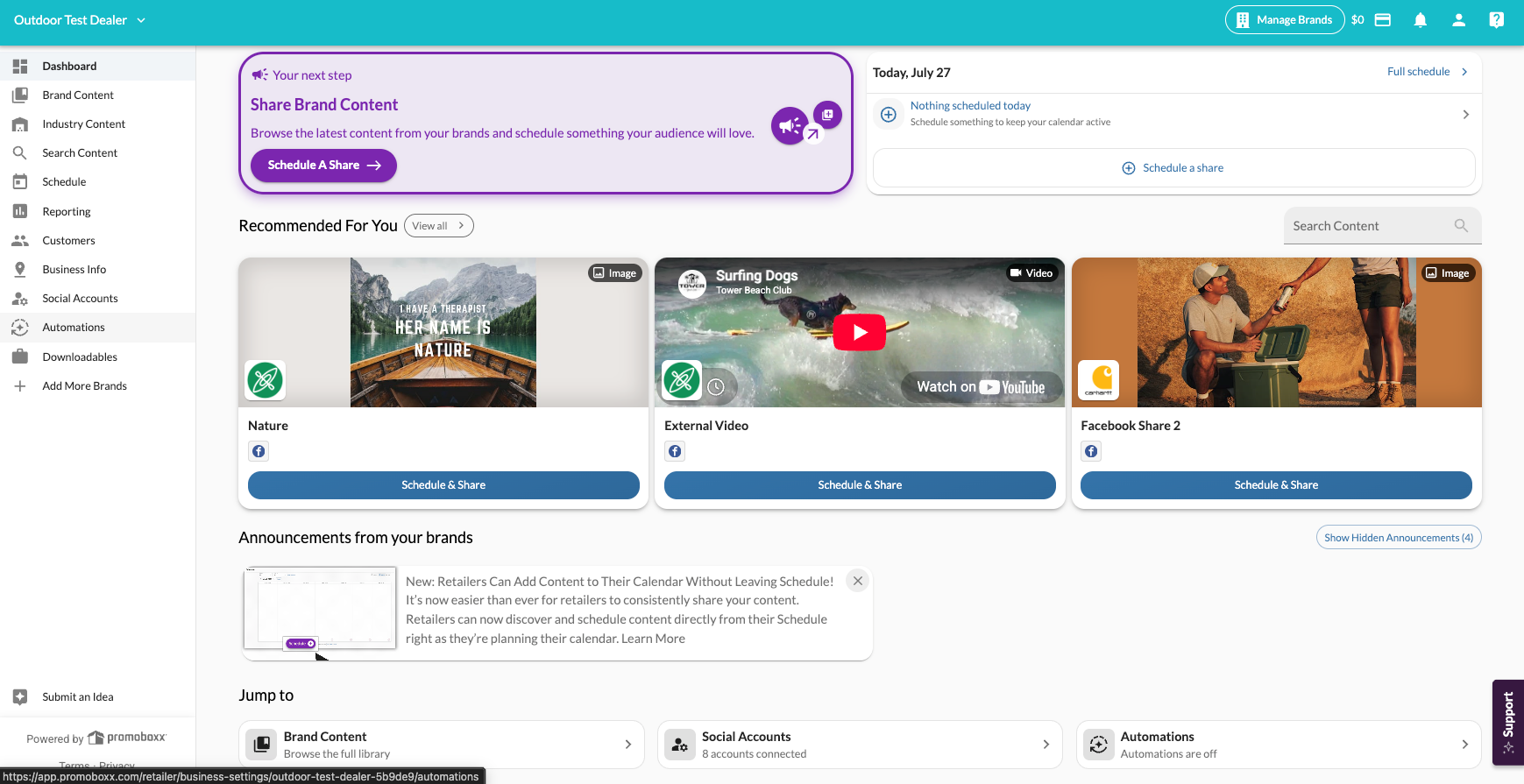Click the announcement screenshot thumbnail
This screenshot has height=784, width=1524.
(320, 609)
